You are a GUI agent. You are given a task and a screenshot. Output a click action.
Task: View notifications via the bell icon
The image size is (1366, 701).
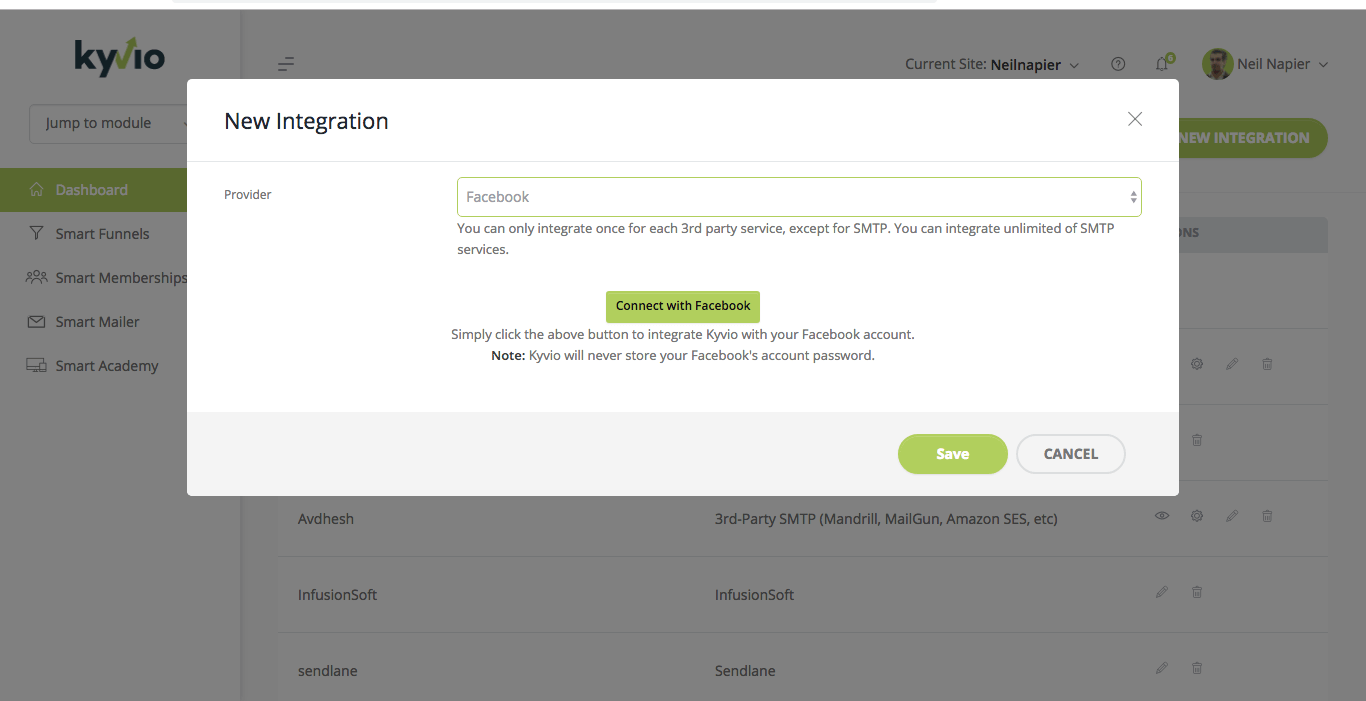tap(1162, 64)
